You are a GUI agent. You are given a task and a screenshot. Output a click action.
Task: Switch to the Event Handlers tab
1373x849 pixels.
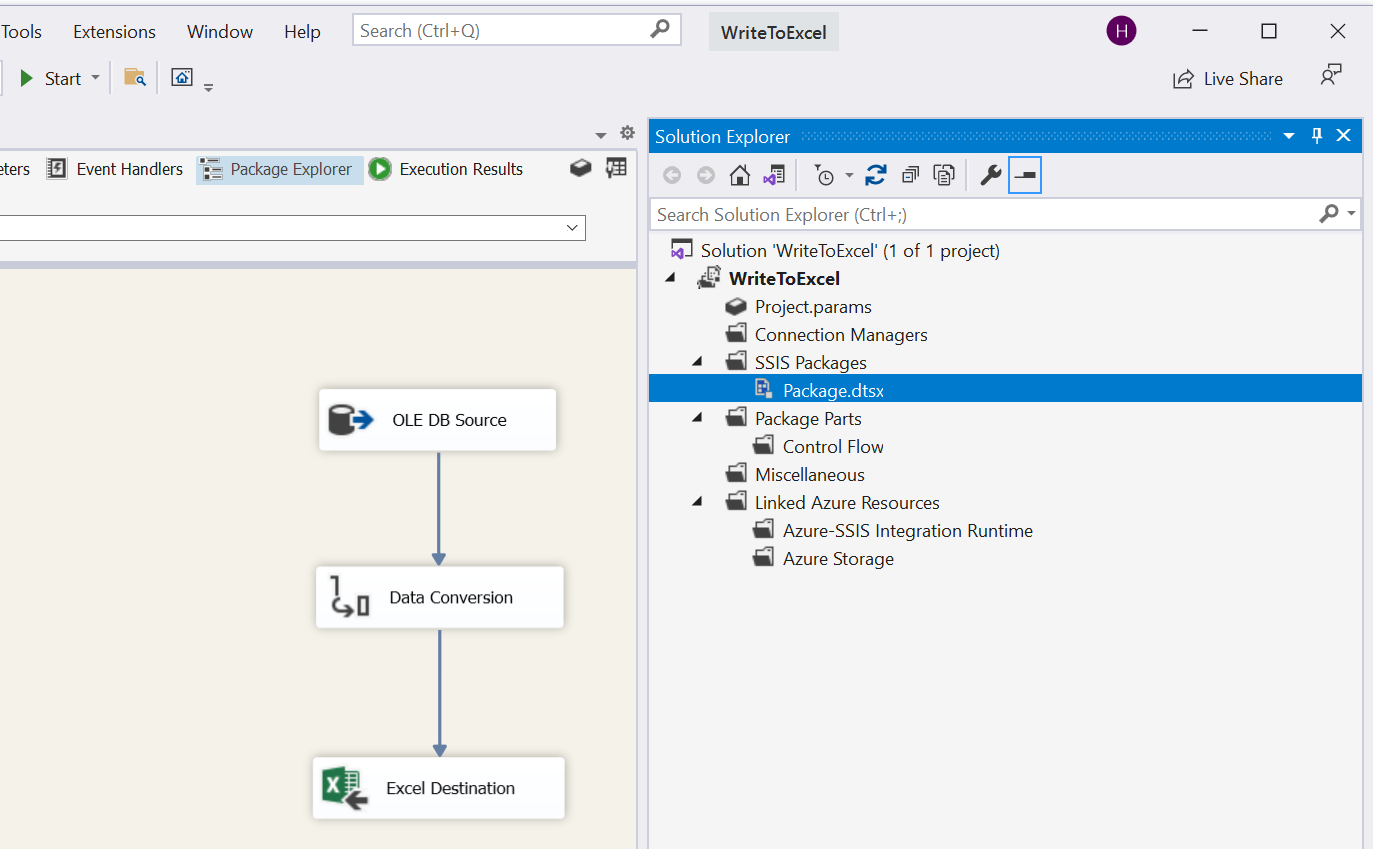(x=116, y=169)
